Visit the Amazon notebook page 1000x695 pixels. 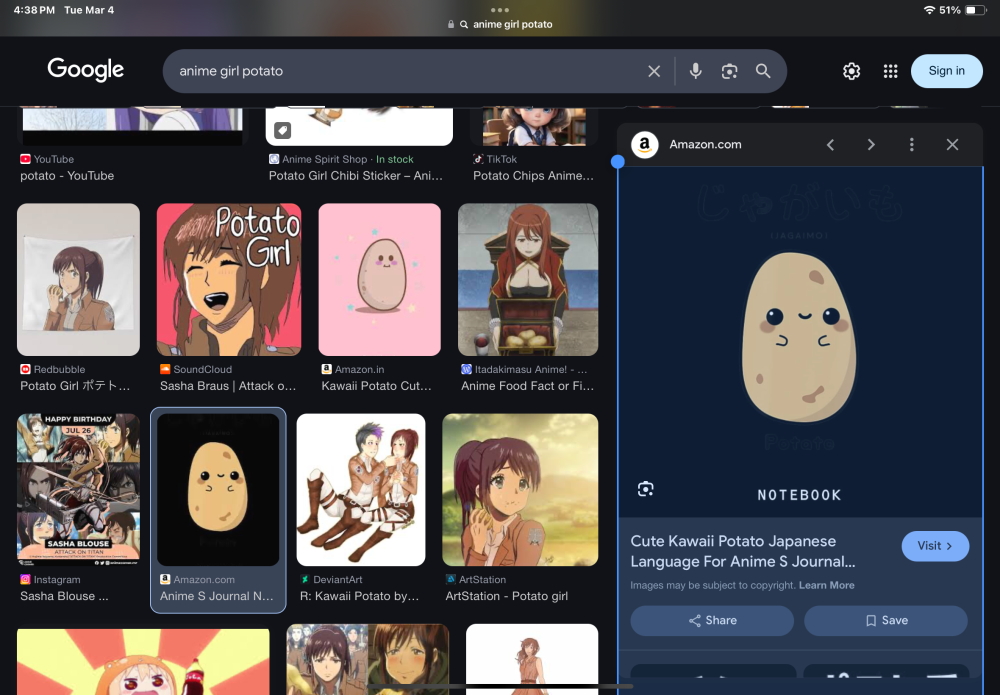[935, 546]
